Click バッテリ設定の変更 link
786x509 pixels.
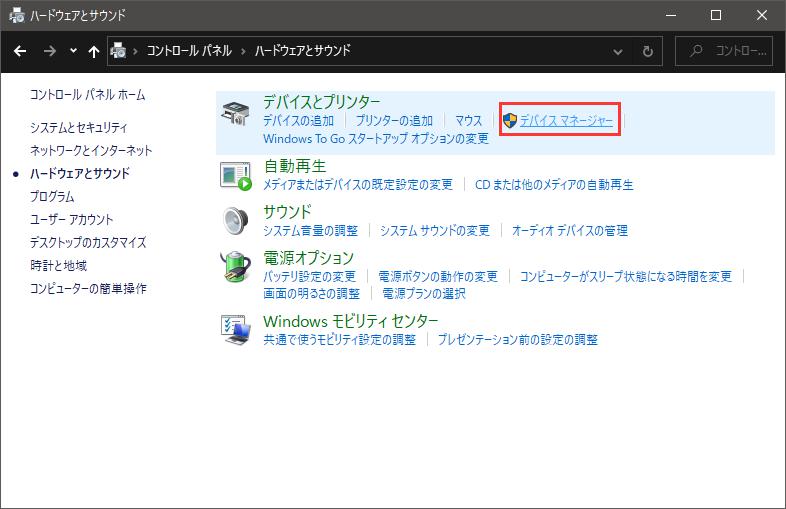point(309,277)
